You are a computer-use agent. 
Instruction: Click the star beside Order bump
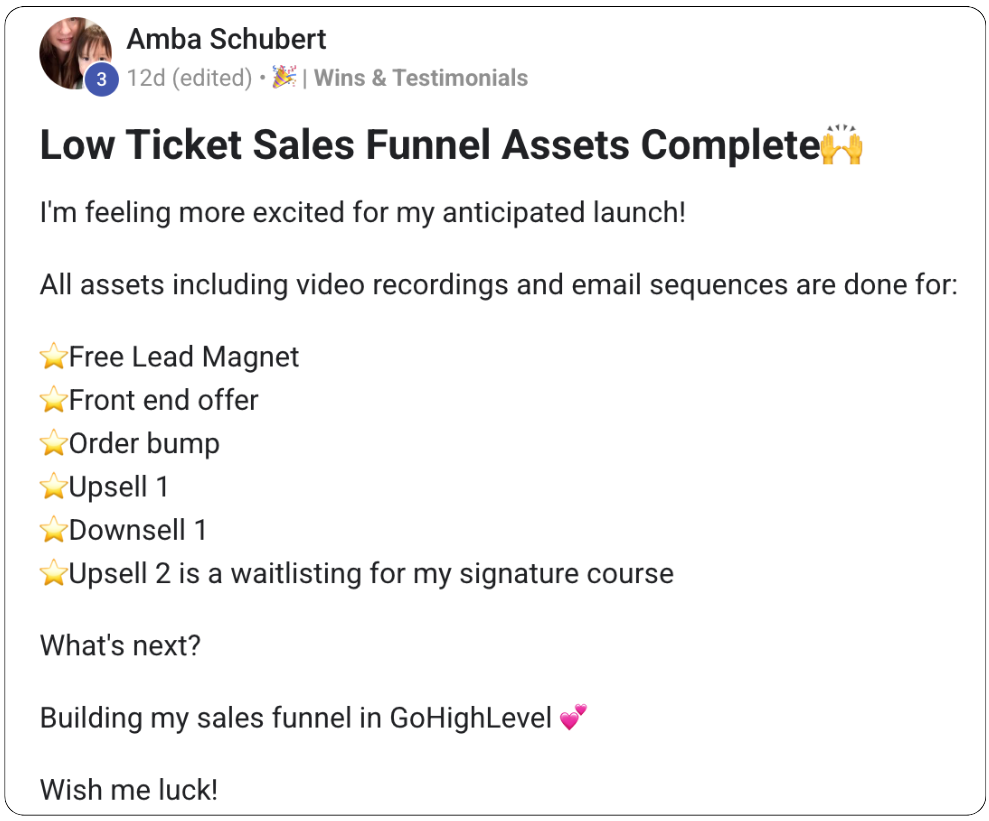[x=53, y=444]
